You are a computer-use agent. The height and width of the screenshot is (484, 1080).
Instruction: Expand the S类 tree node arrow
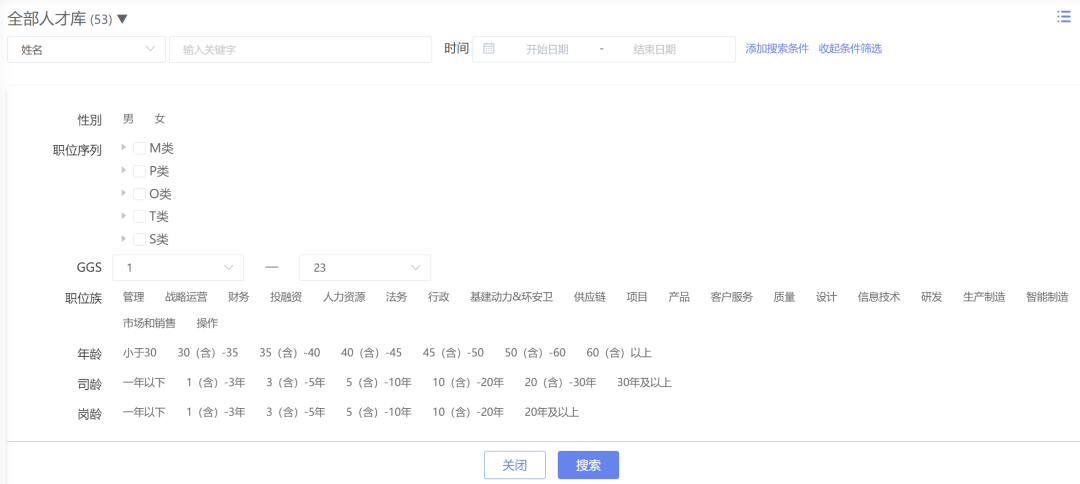[123, 238]
